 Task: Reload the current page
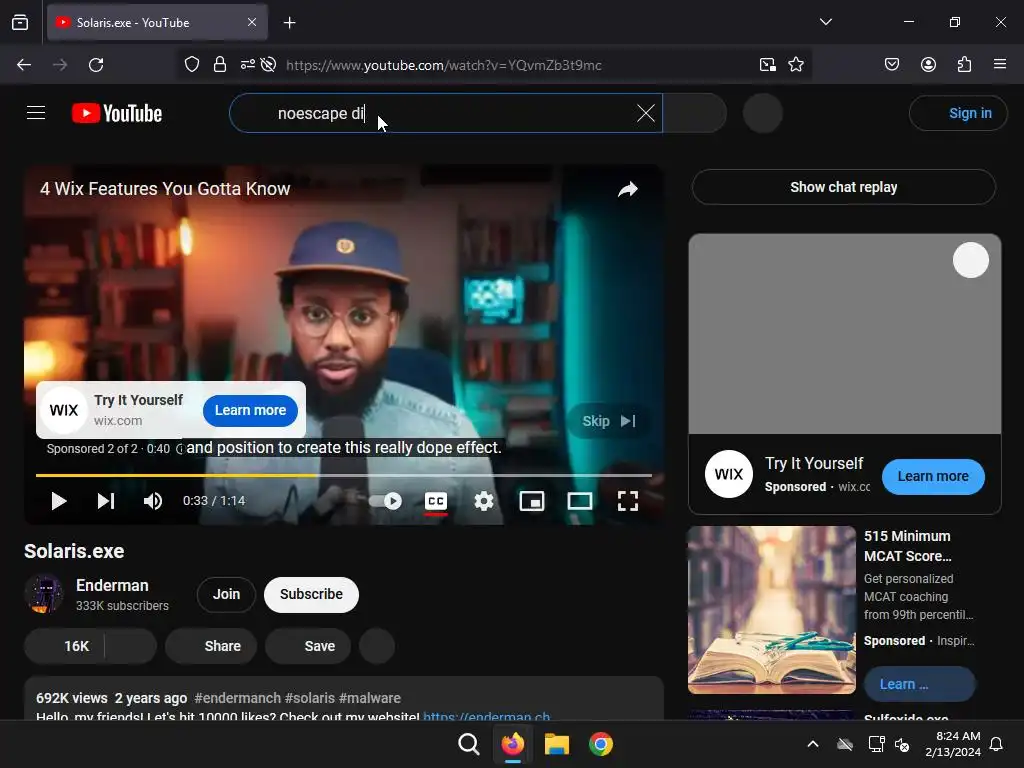pos(96,65)
